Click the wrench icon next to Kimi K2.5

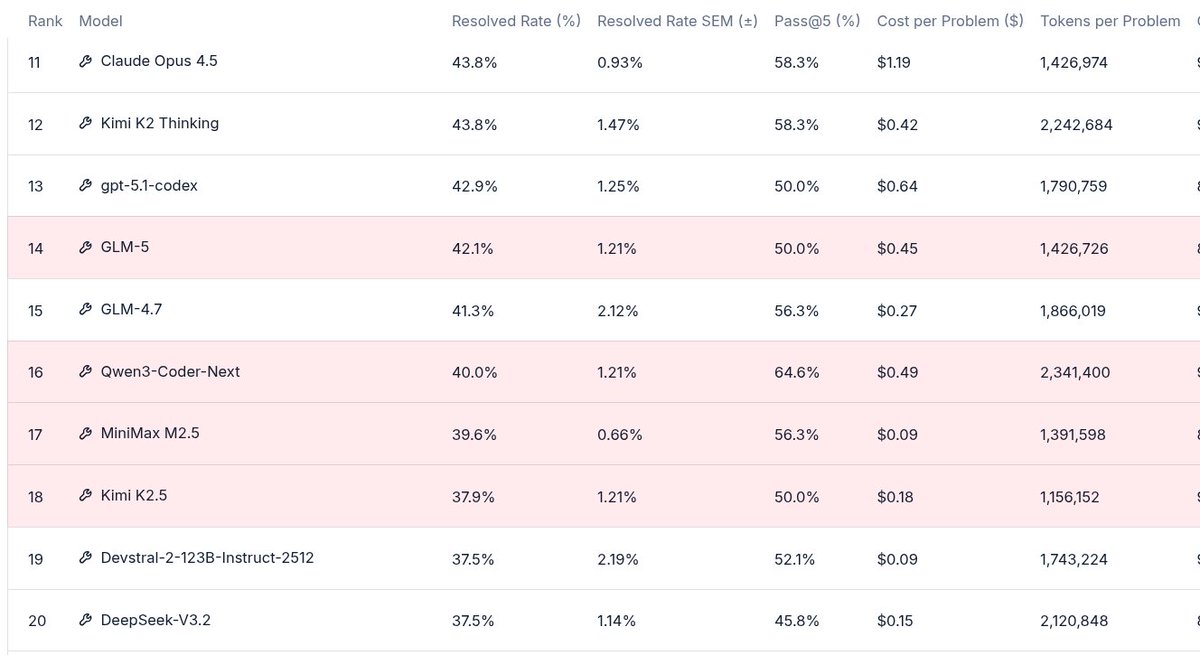click(85, 496)
